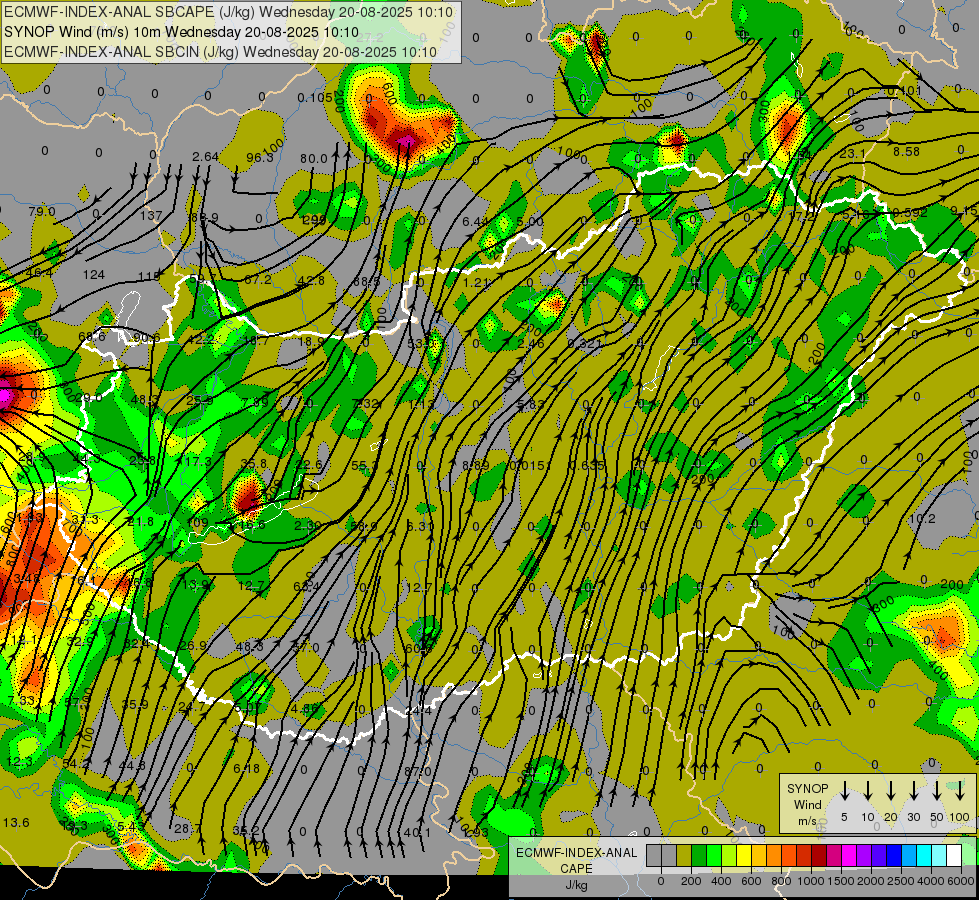Select the SYNOP Wind 10m title line
The height and width of the screenshot is (900, 979).
181,32
